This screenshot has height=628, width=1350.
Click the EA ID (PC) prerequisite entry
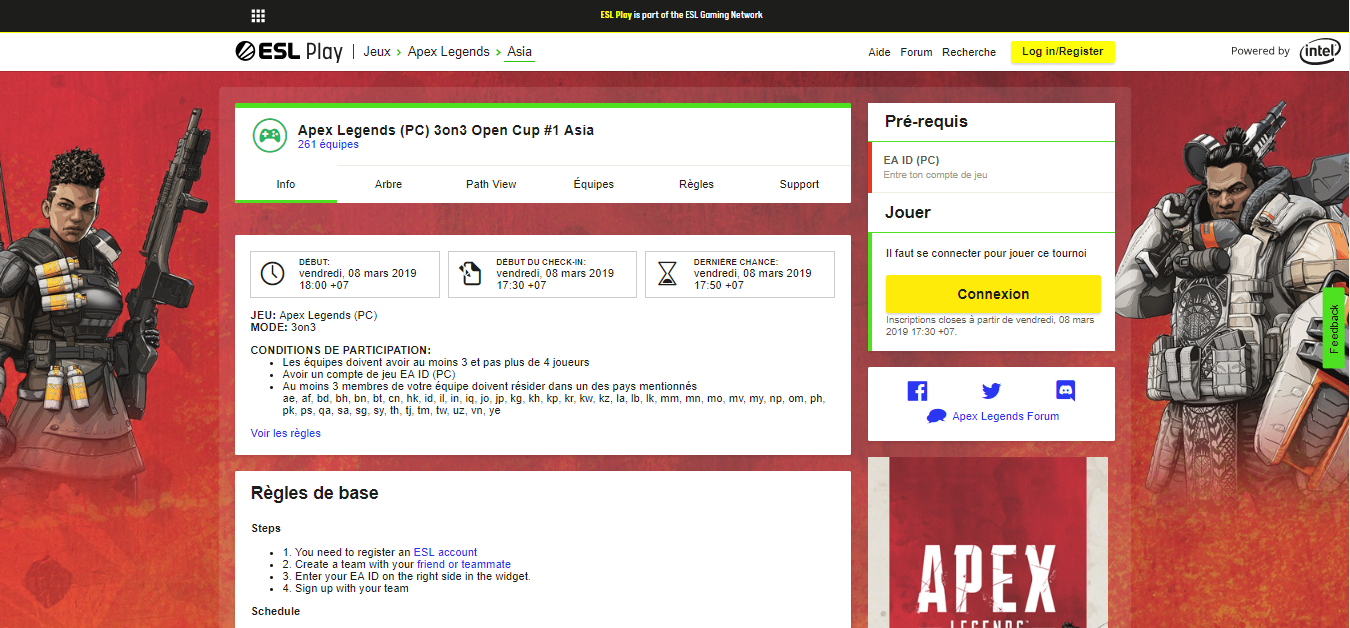coord(991,167)
